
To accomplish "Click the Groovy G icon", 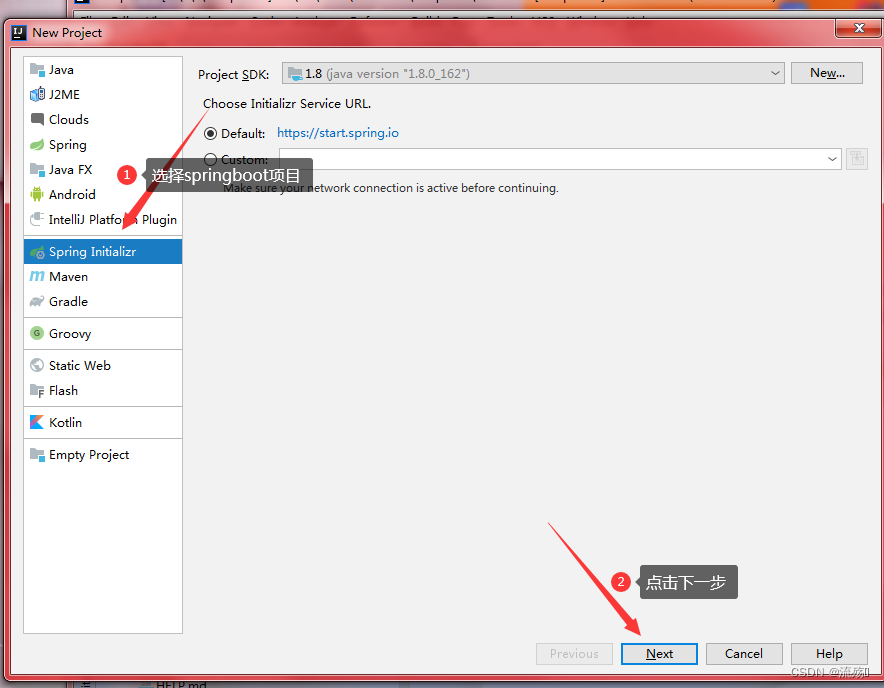I will 37,333.
